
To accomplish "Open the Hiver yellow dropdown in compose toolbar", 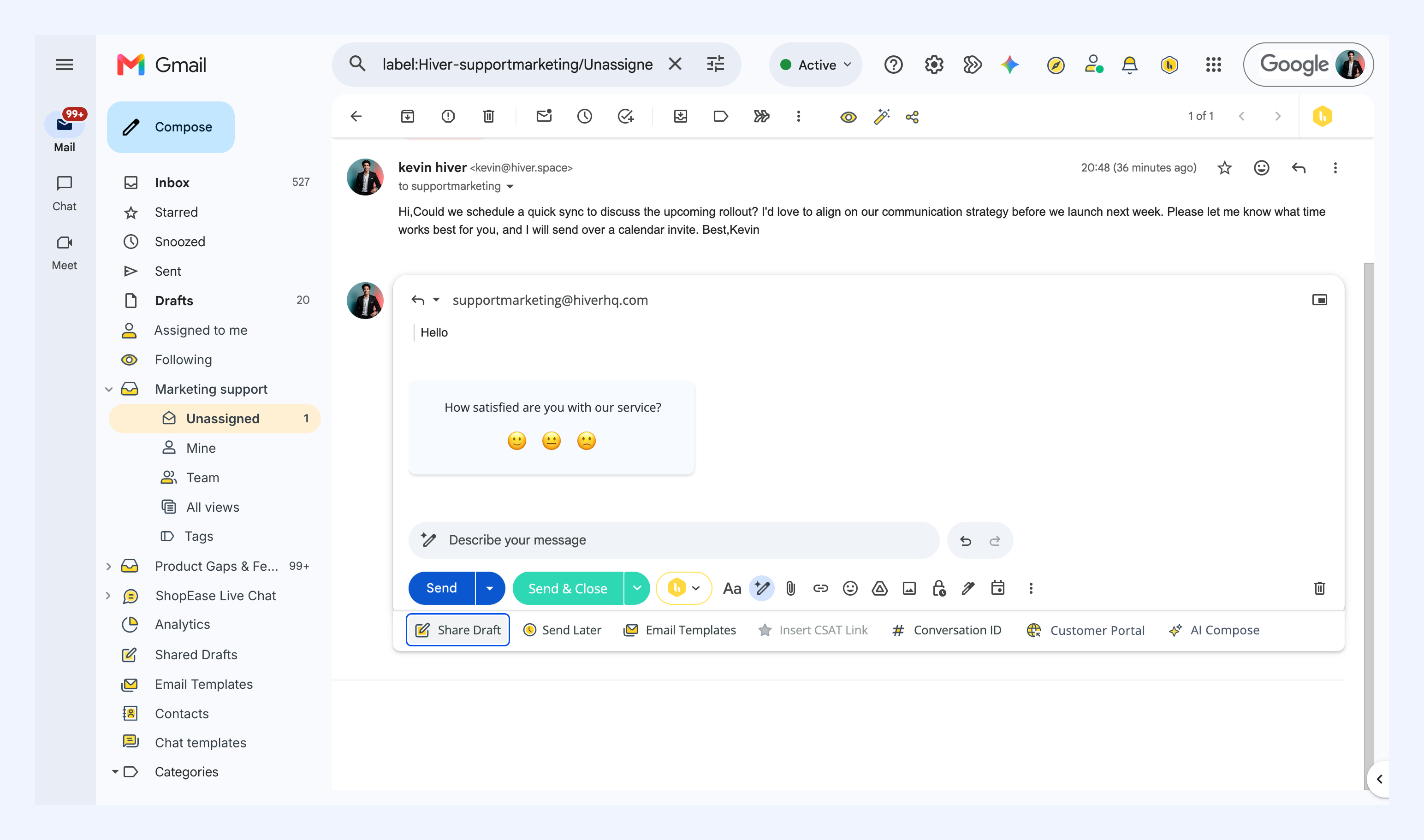I will (684, 588).
